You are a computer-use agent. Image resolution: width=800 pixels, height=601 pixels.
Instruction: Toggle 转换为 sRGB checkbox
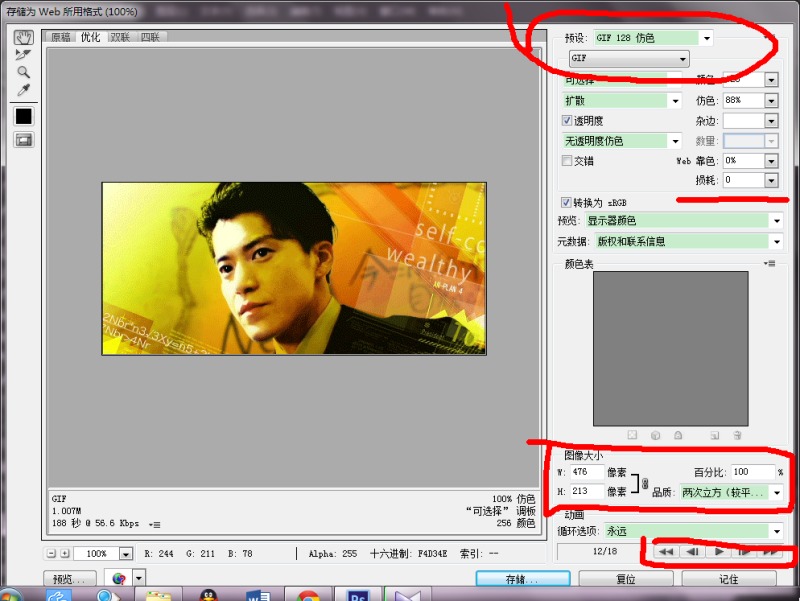pyautogui.click(x=568, y=203)
